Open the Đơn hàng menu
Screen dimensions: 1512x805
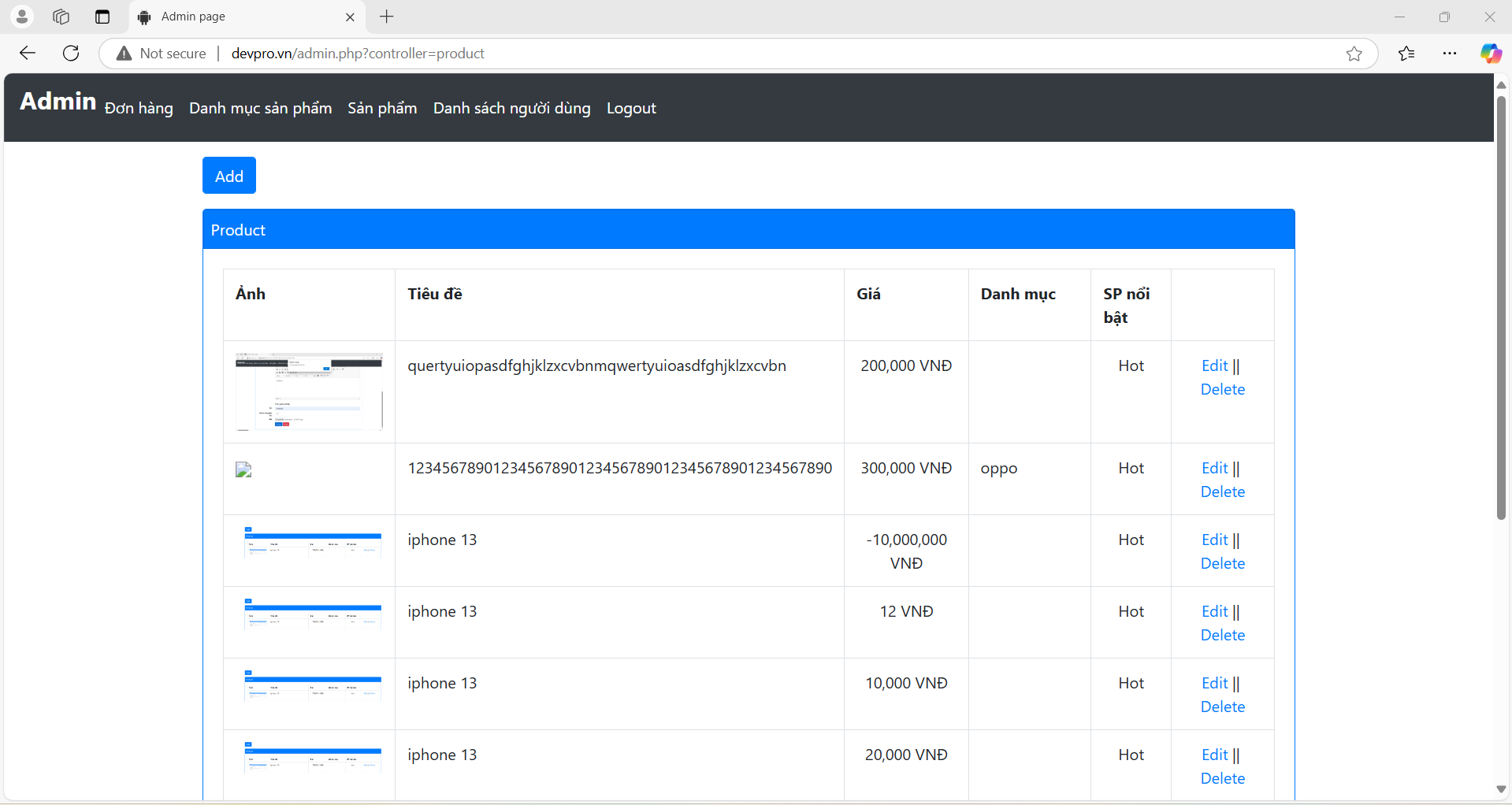point(139,109)
